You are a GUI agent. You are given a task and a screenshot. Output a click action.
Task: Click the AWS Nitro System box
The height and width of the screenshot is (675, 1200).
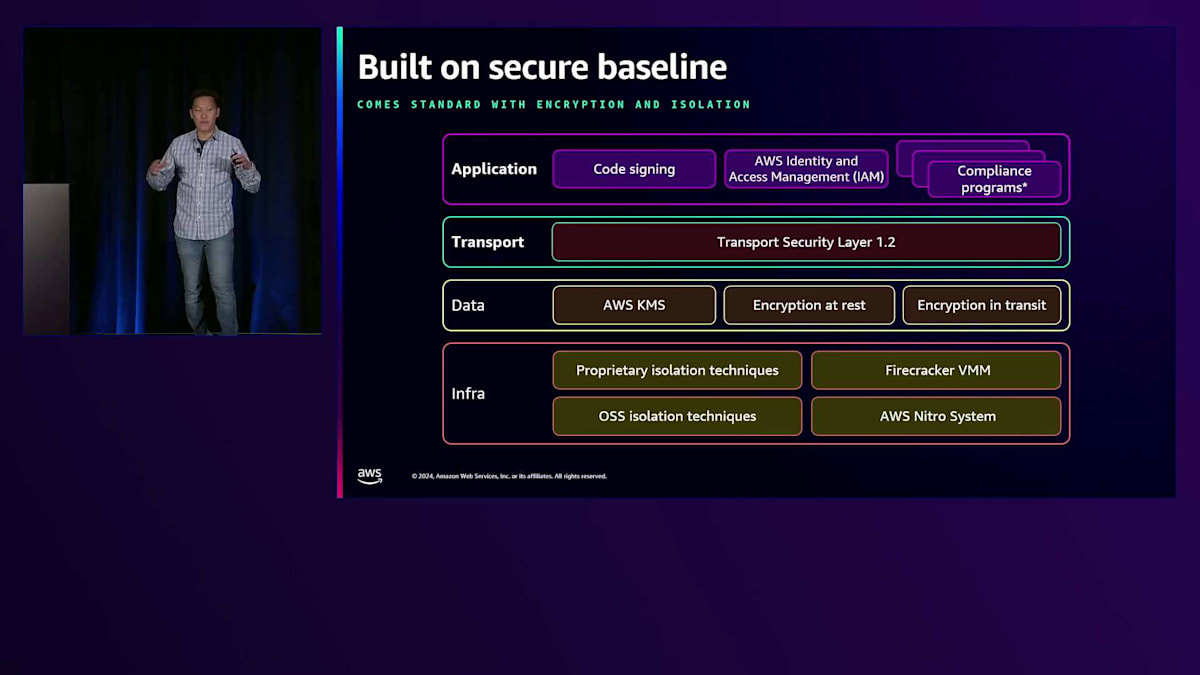[x=936, y=416]
